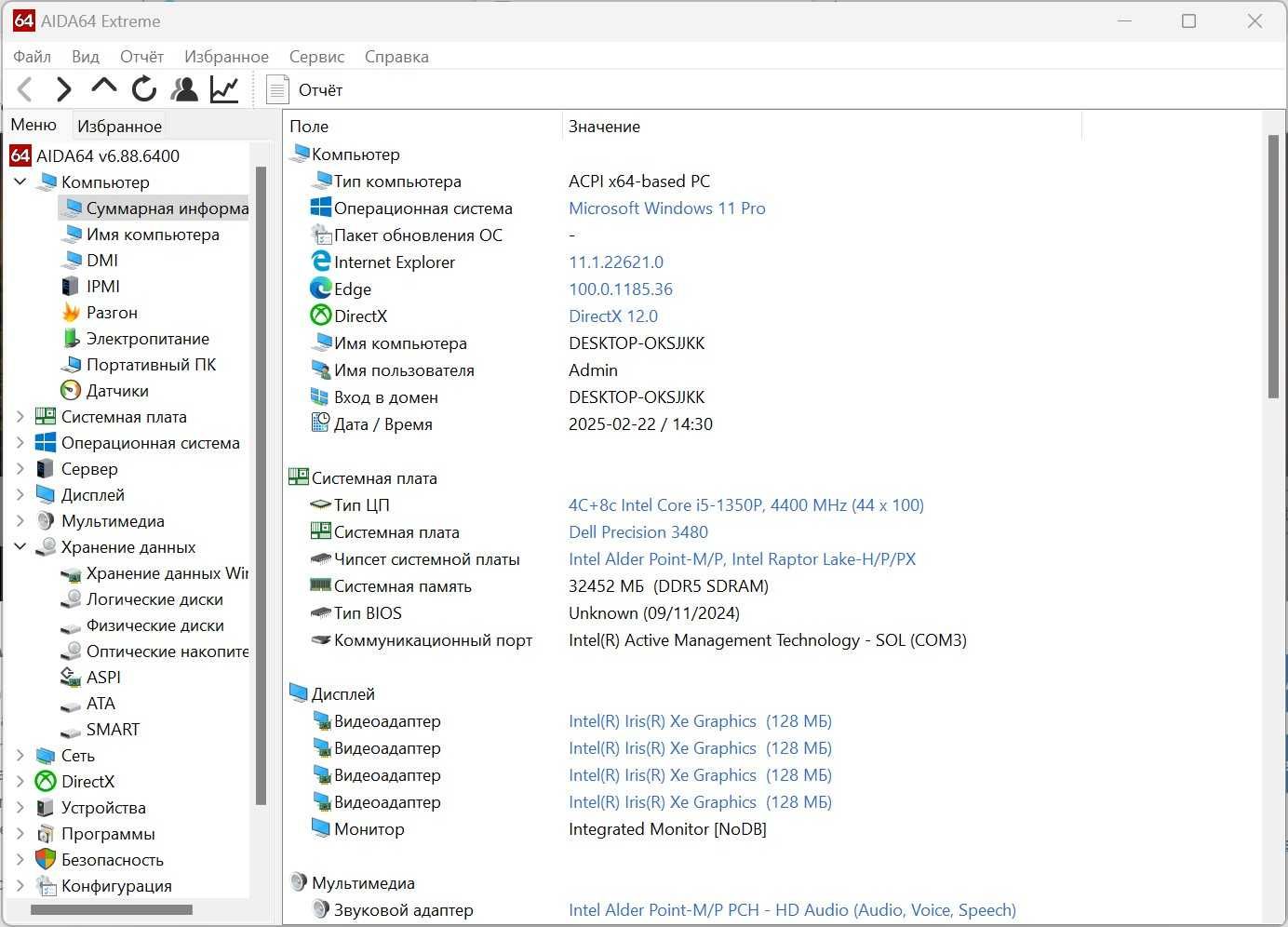Image resolution: width=1288 pixels, height=927 pixels.
Task: Go forward with the right arrow toolbar icon
Action: [63, 89]
